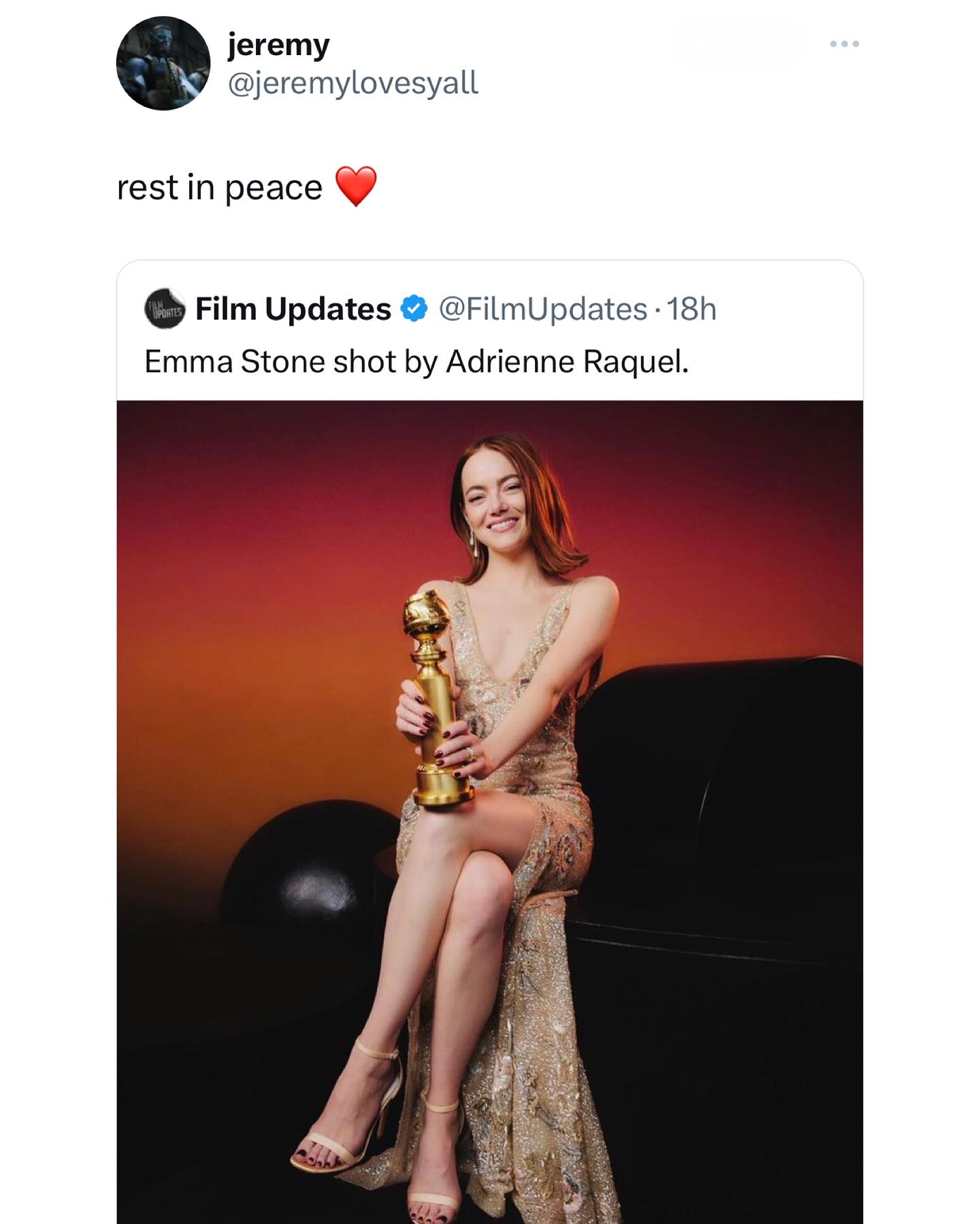Click the display name jeremy

pos(277,44)
